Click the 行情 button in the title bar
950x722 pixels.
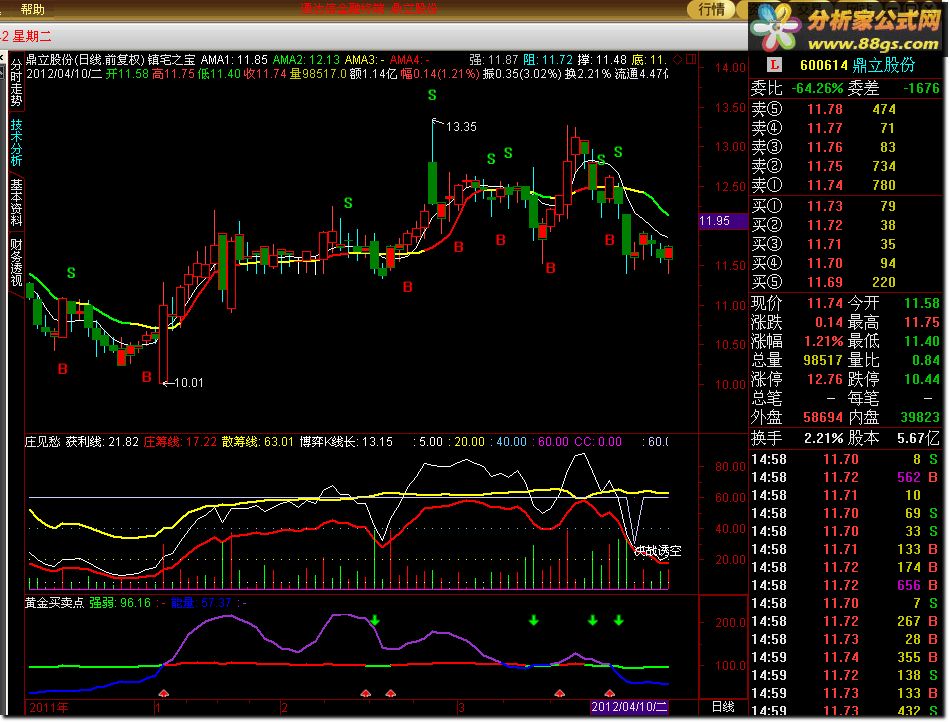tap(711, 9)
